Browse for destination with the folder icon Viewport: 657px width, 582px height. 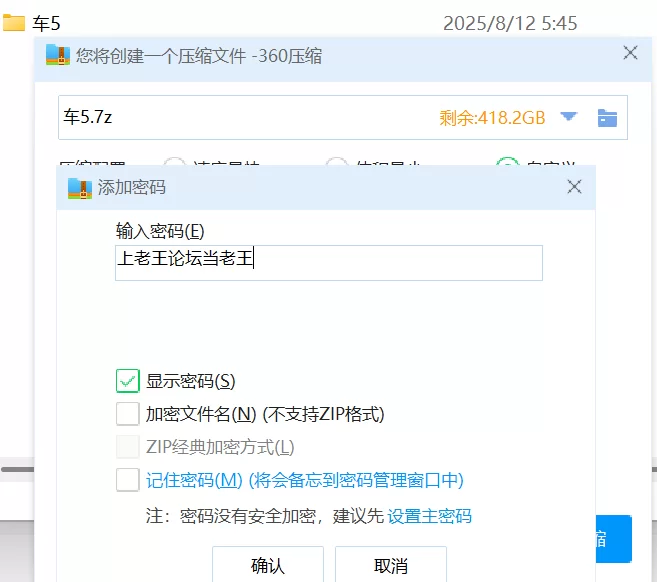[607, 118]
